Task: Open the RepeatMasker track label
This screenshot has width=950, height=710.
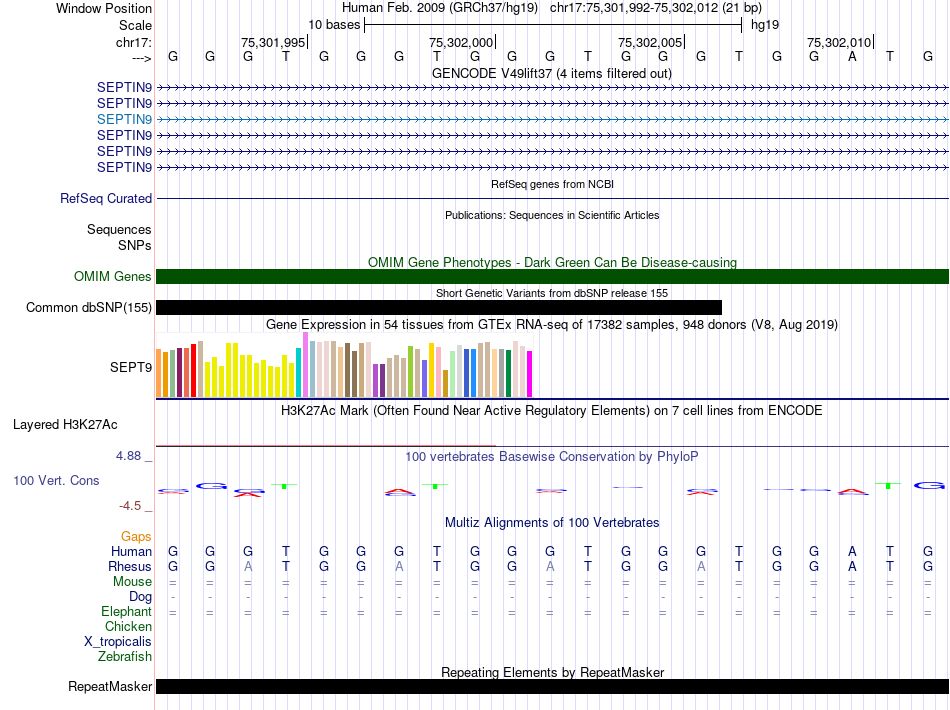Action: pyautogui.click(x=110, y=687)
